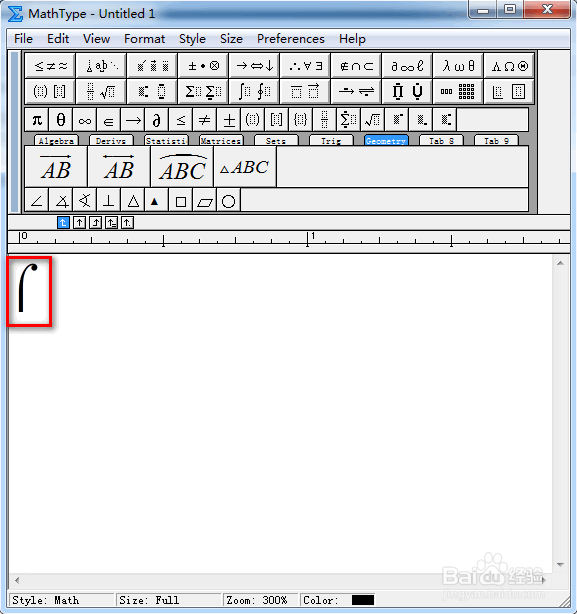577x614 pixels.
Task: Open the boxes templates palette
Action: coord(509,92)
